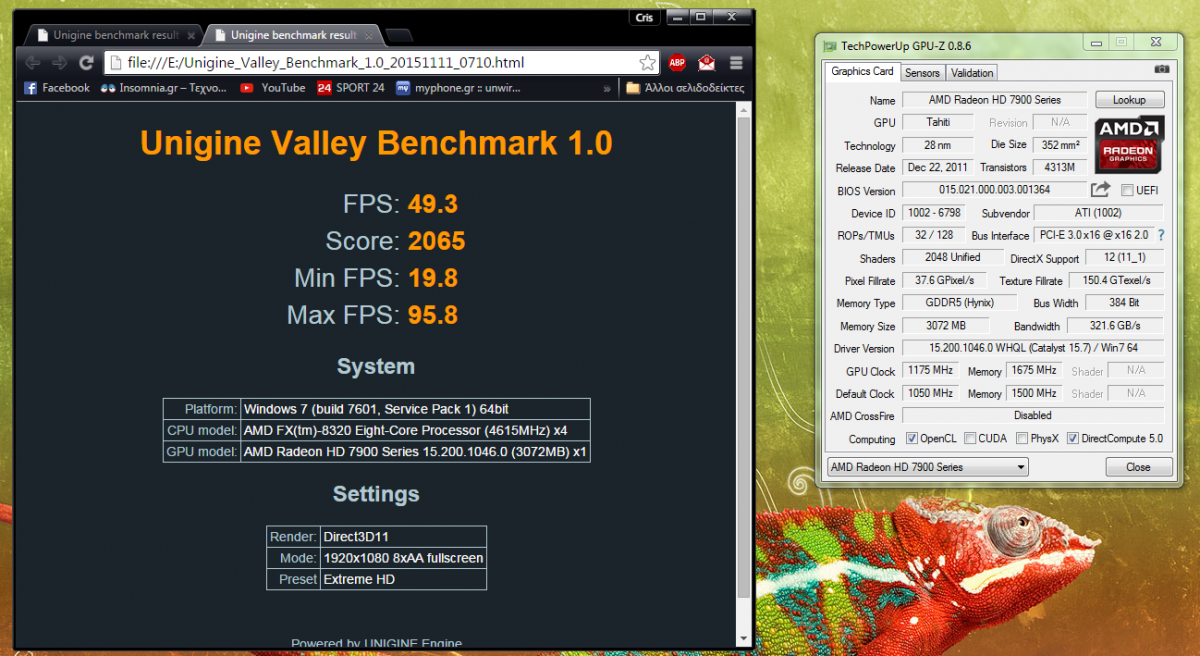1200x656 pixels.
Task: Click the GPU Name field in GPU-Z
Action: click(995, 100)
